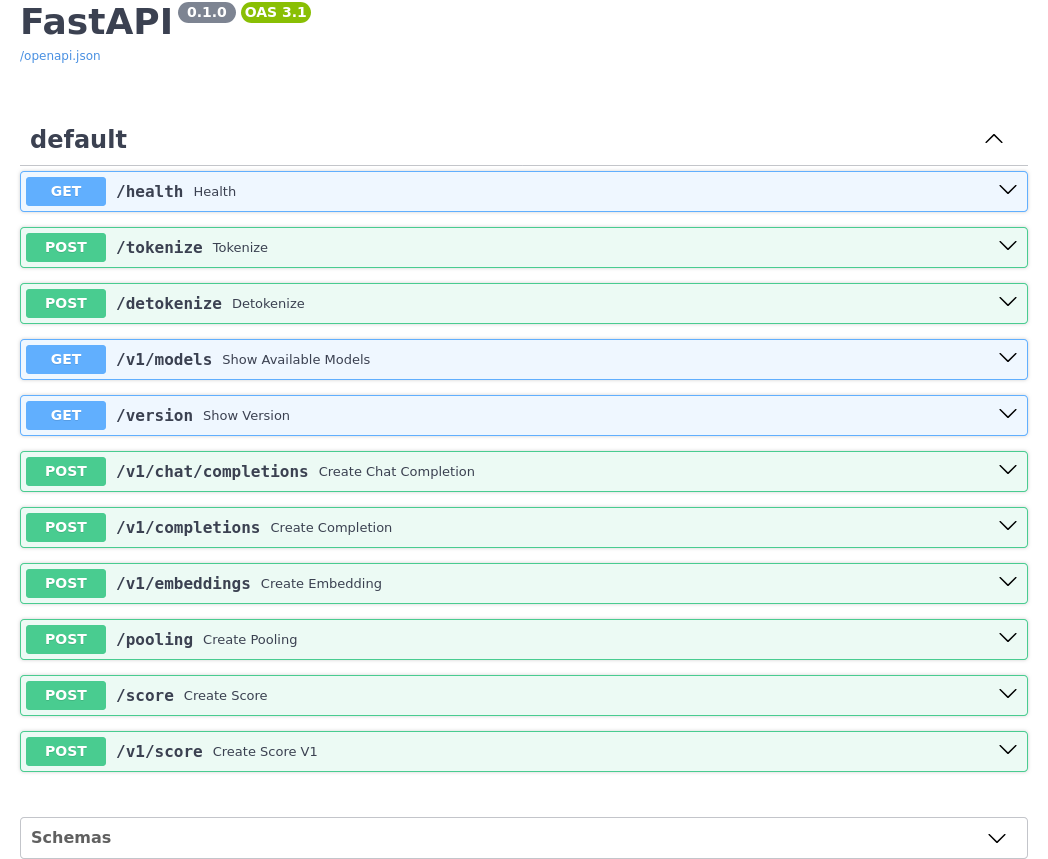Expand the /score endpoint chevron
The height and width of the screenshot is (859, 1048).
[x=1008, y=694]
